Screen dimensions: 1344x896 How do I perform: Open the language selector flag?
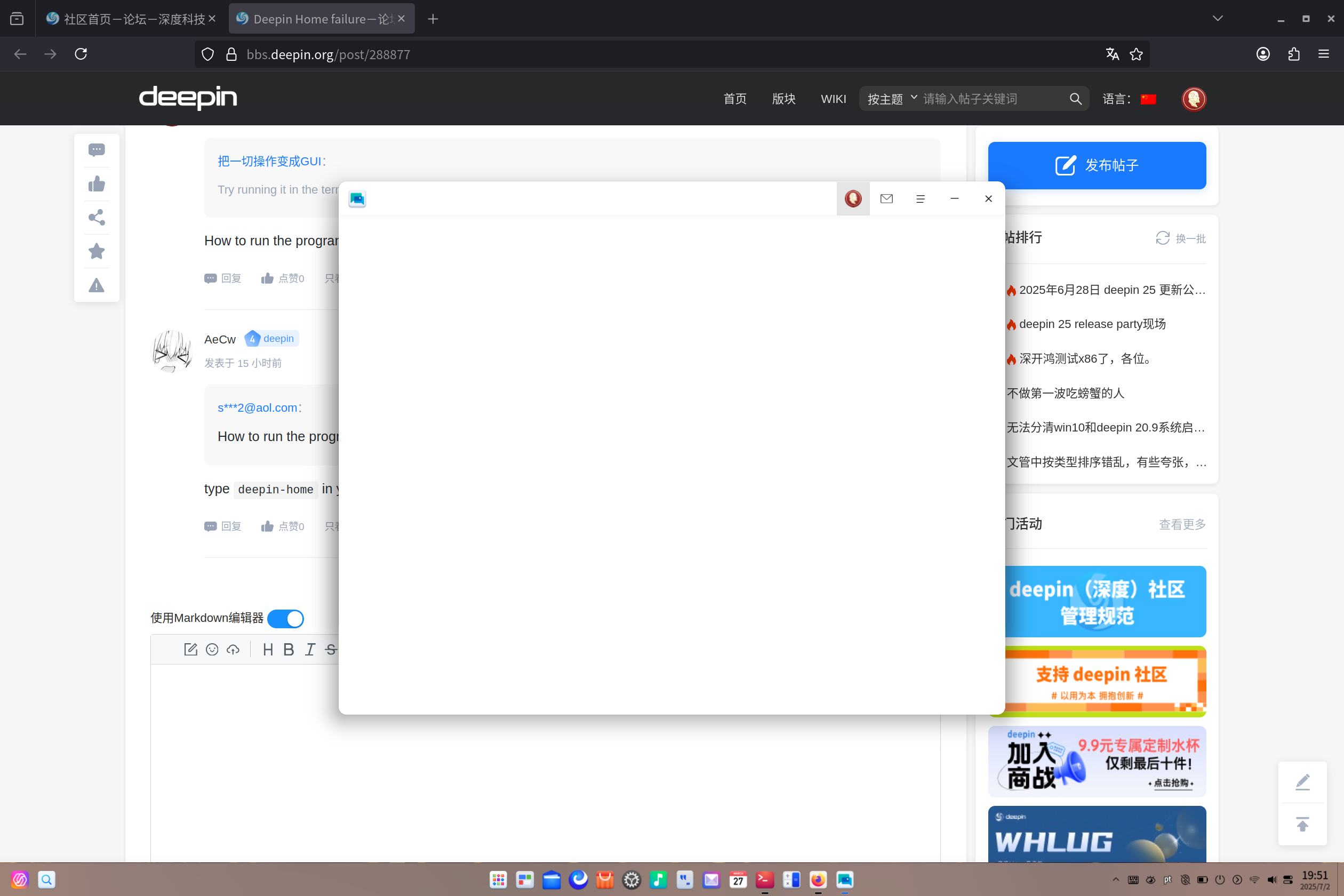tap(1148, 99)
